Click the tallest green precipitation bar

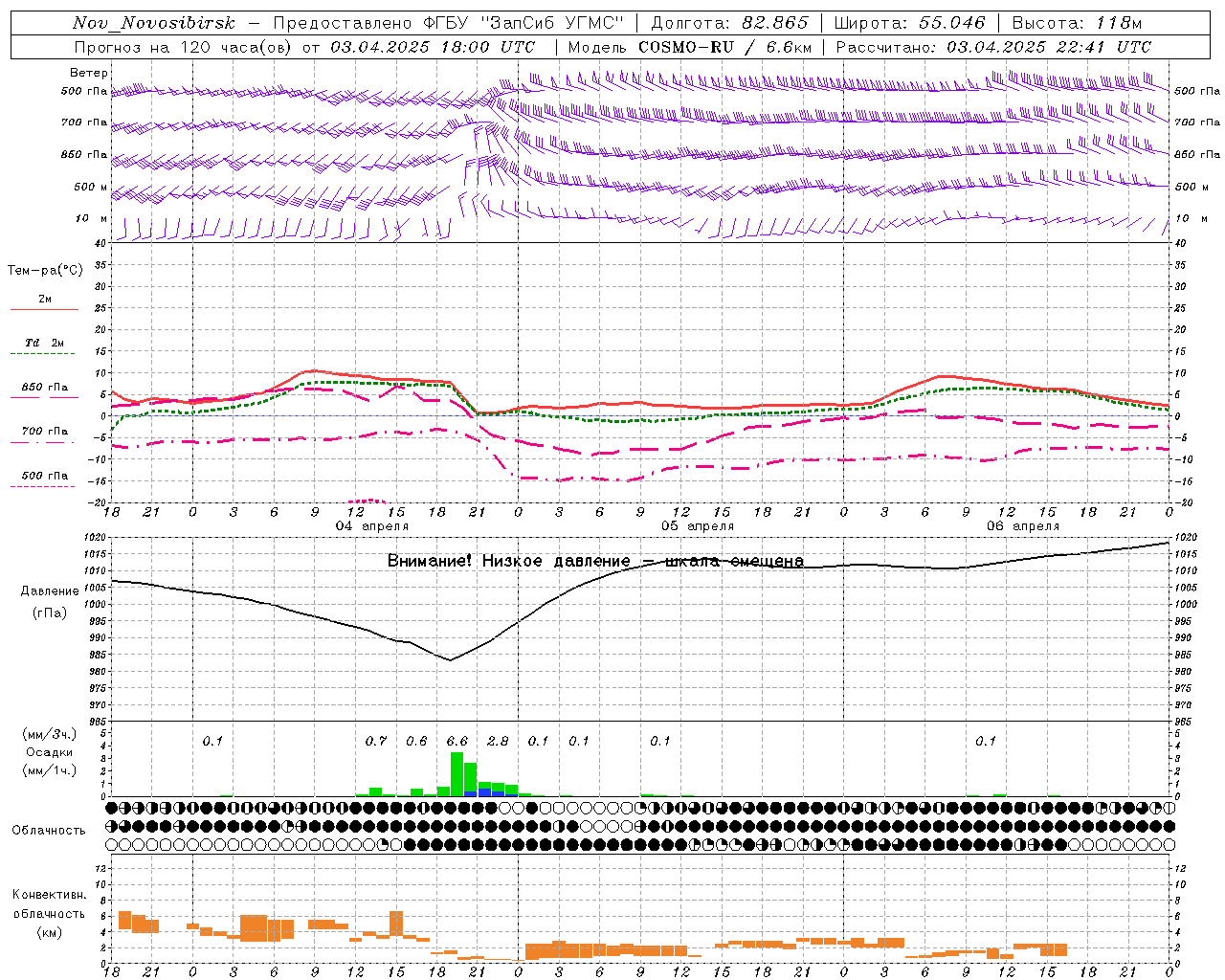tap(457, 773)
